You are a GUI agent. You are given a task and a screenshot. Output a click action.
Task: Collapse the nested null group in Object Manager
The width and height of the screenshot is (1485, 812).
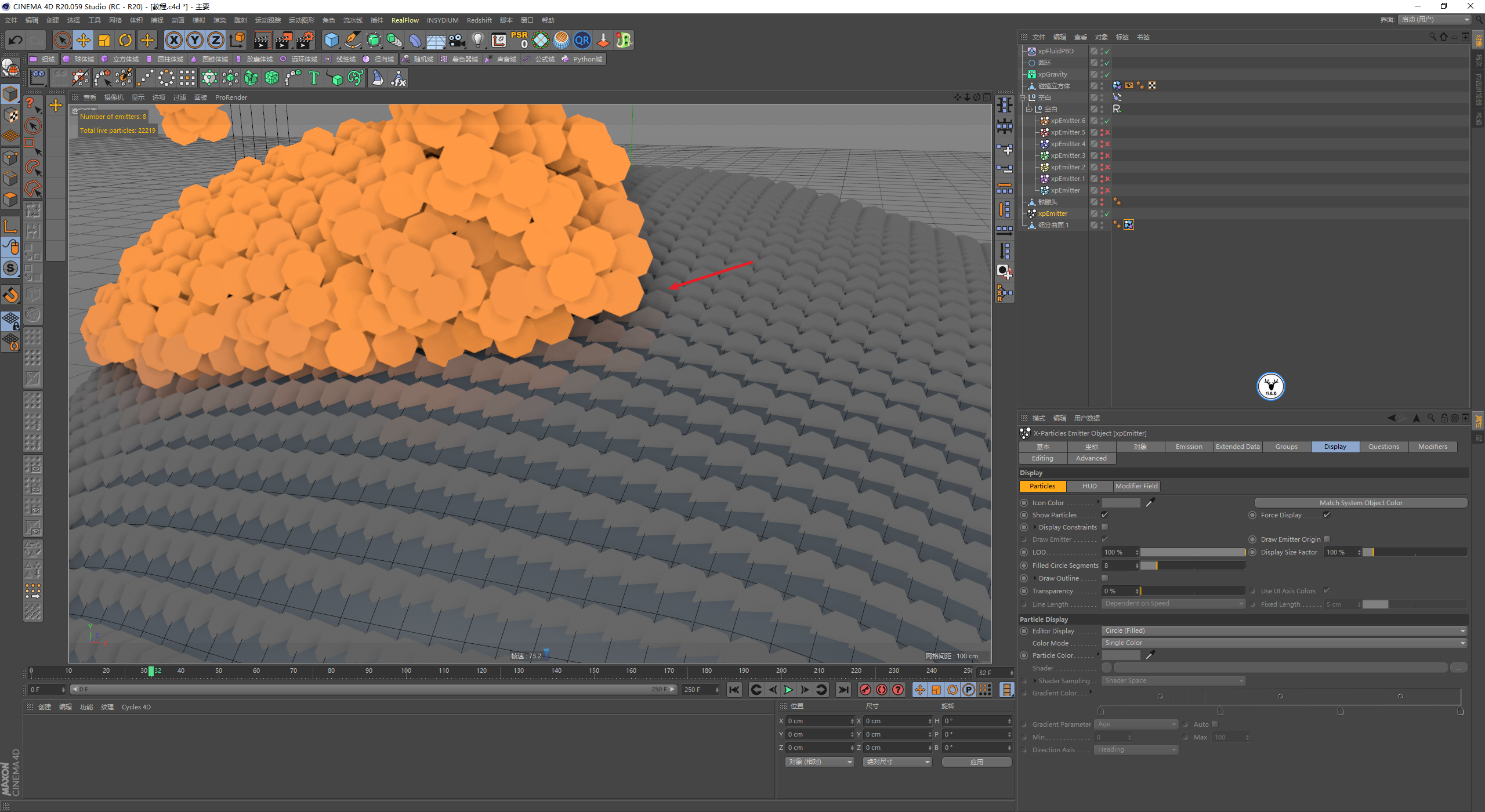point(1029,109)
